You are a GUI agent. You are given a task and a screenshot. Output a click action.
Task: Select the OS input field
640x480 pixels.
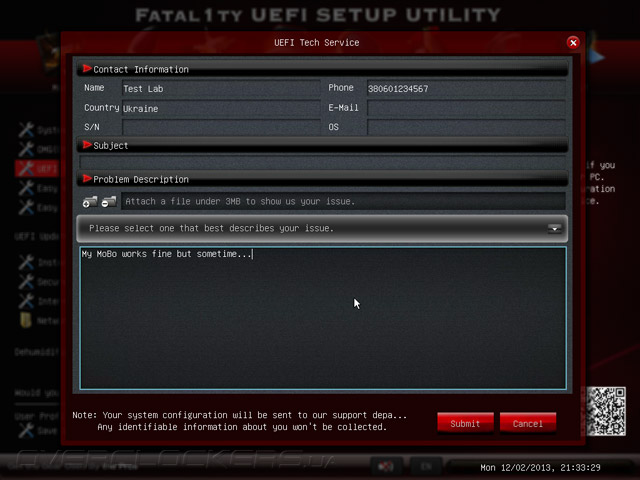click(466, 127)
